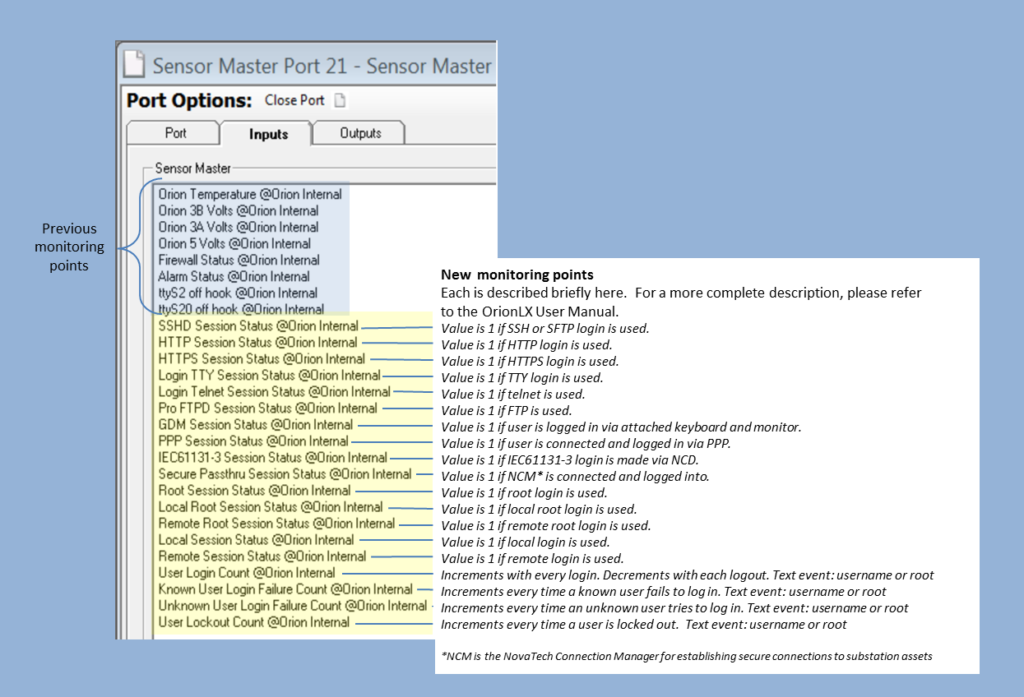The width and height of the screenshot is (1024, 697).
Task: Select Remote Root Session Status row
Action: tap(276, 523)
